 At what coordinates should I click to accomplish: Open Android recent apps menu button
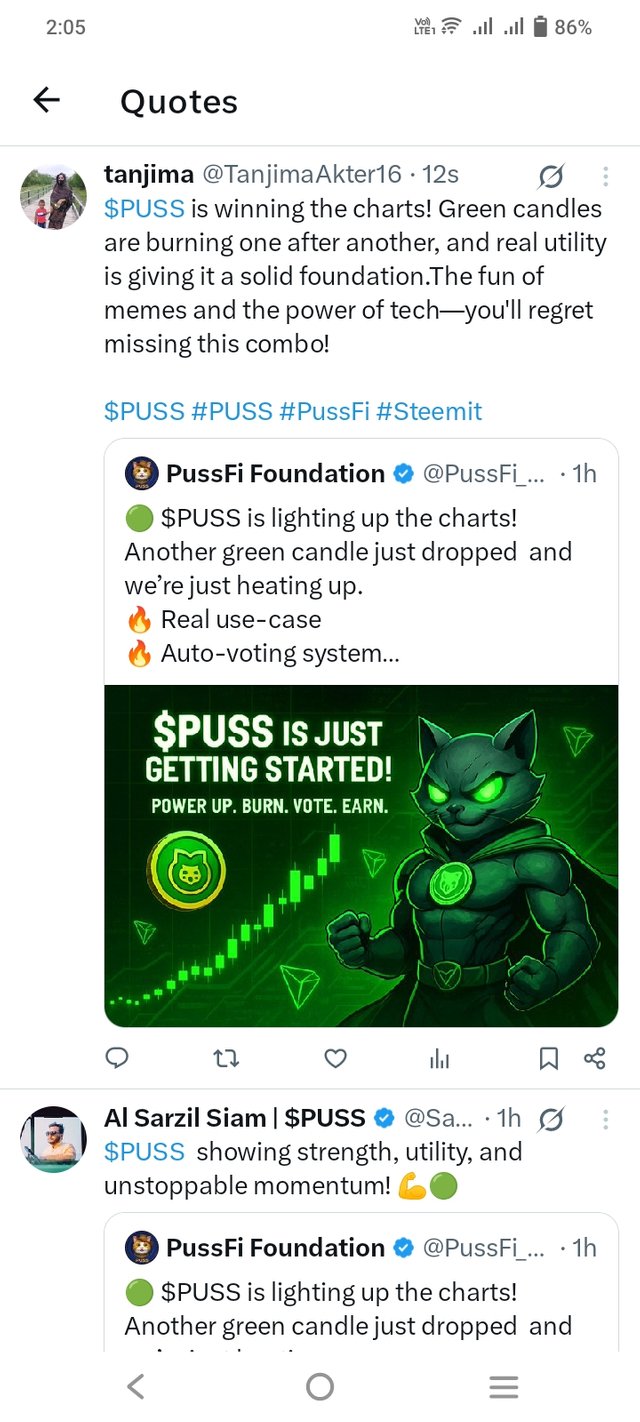pyautogui.click(x=503, y=1386)
